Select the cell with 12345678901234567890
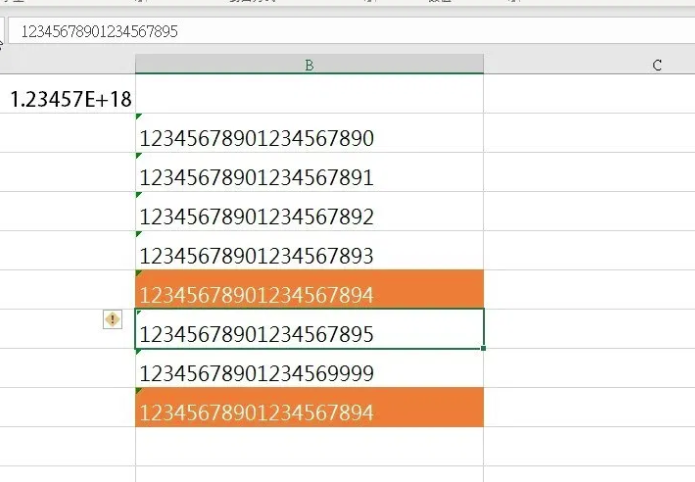The width and height of the screenshot is (695, 482). tap(309, 133)
